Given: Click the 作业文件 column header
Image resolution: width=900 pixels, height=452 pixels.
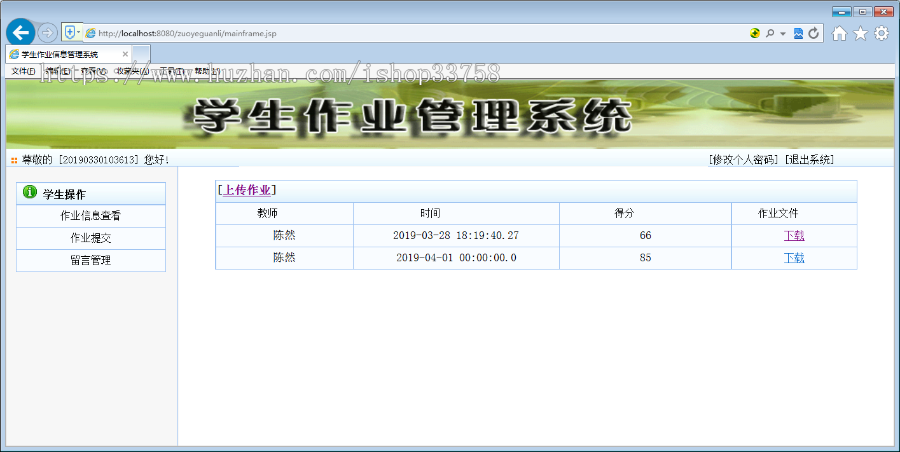Looking at the screenshot, I should pyautogui.click(x=778, y=213).
